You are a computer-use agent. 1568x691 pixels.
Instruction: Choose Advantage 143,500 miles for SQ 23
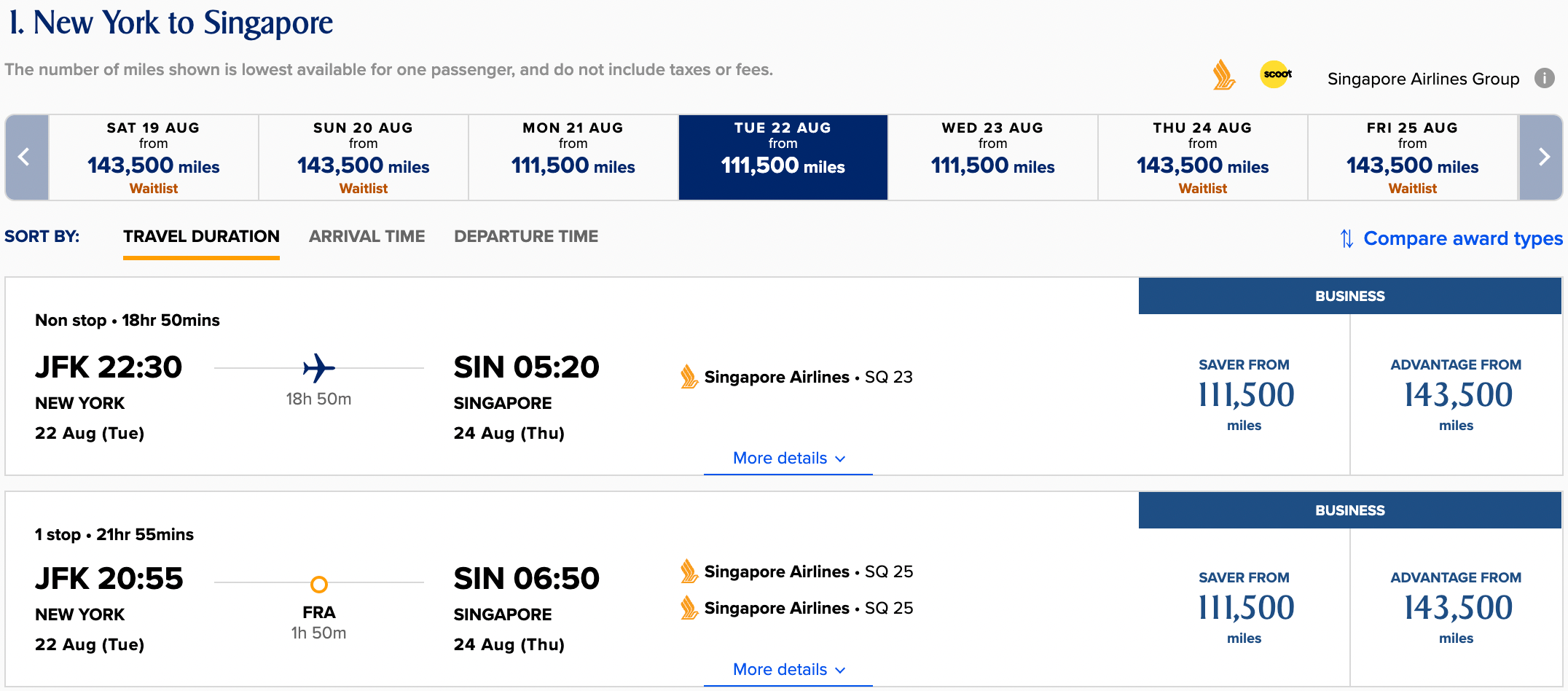pos(1456,394)
